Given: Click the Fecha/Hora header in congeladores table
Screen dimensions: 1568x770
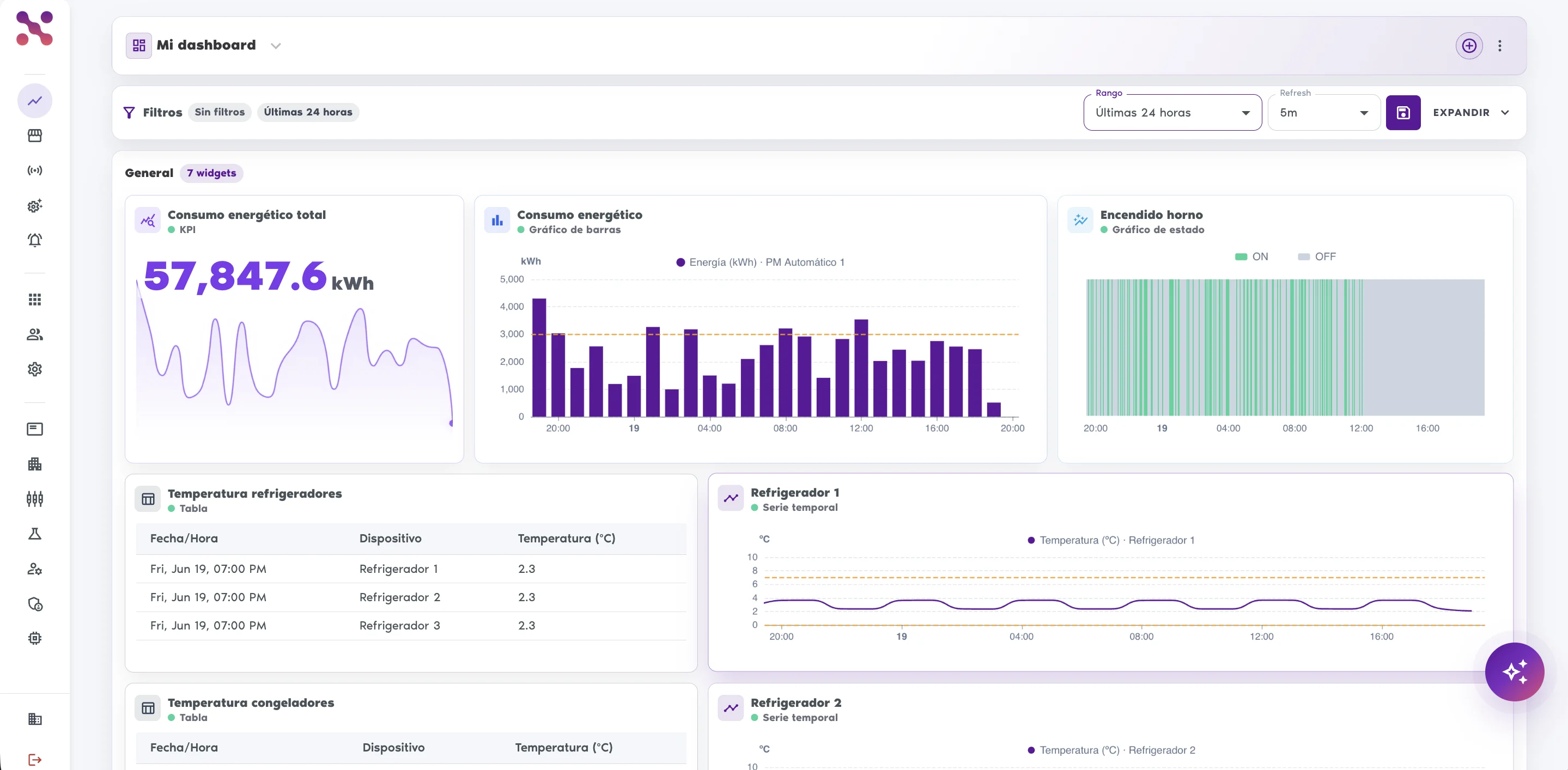Looking at the screenshot, I should click(184, 748).
